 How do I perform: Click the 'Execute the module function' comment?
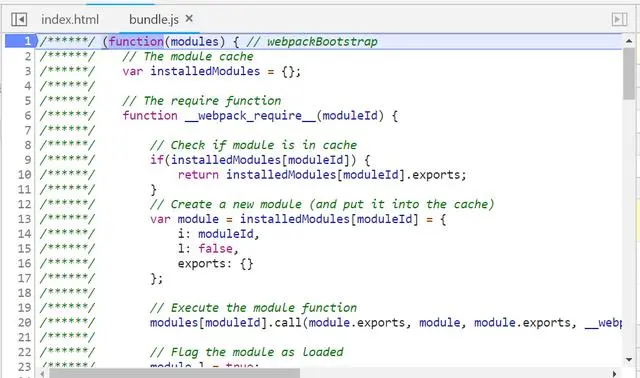(x=264, y=307)
